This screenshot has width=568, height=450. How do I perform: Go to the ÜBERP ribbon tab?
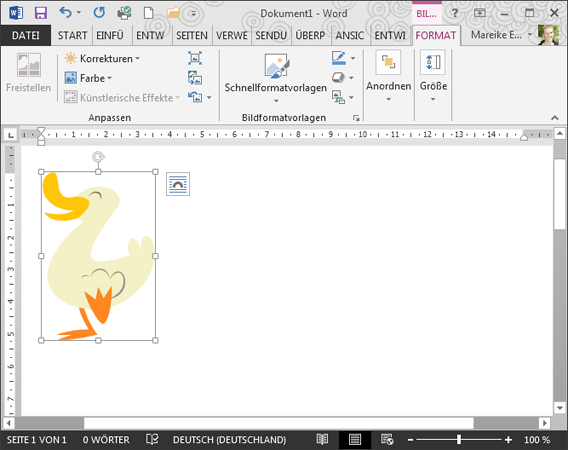[x=310, y=36]
